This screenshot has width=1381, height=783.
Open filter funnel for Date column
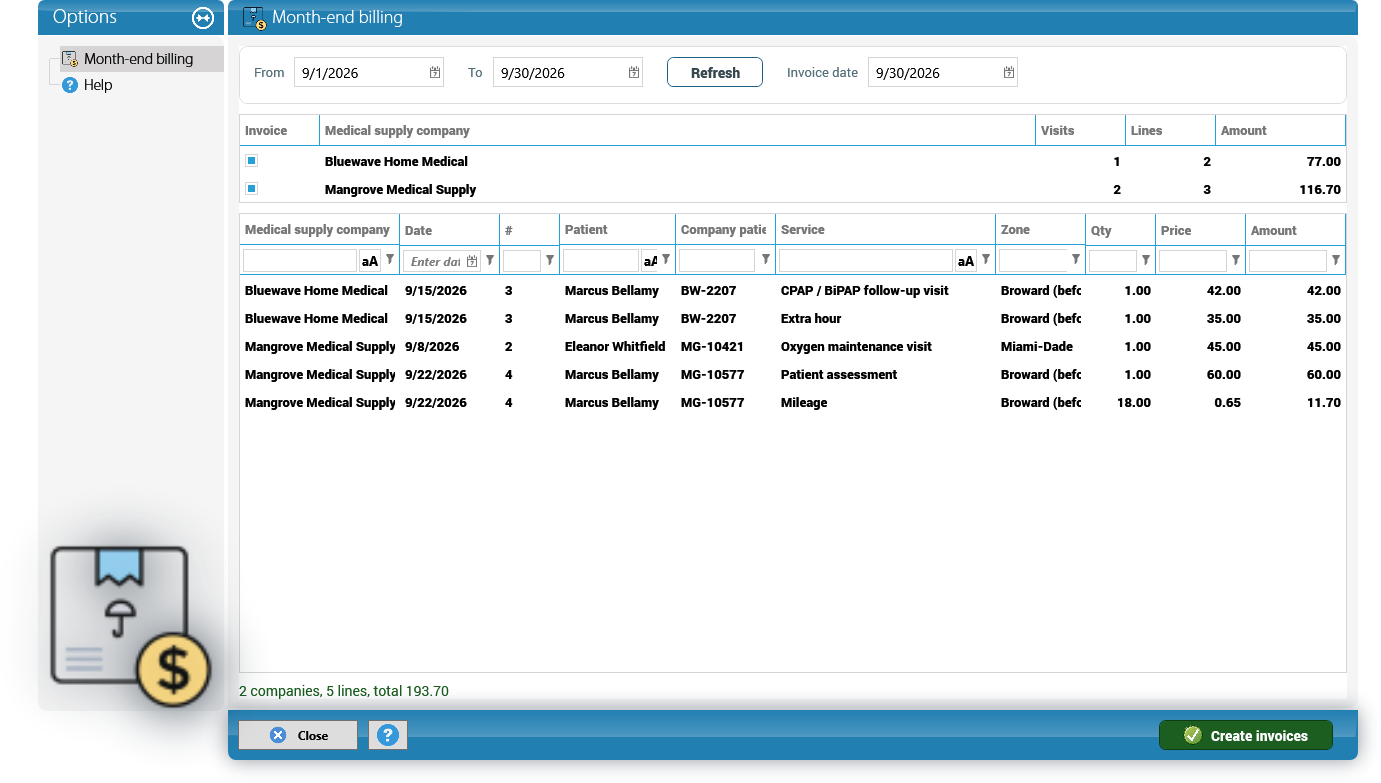(490, 260)
